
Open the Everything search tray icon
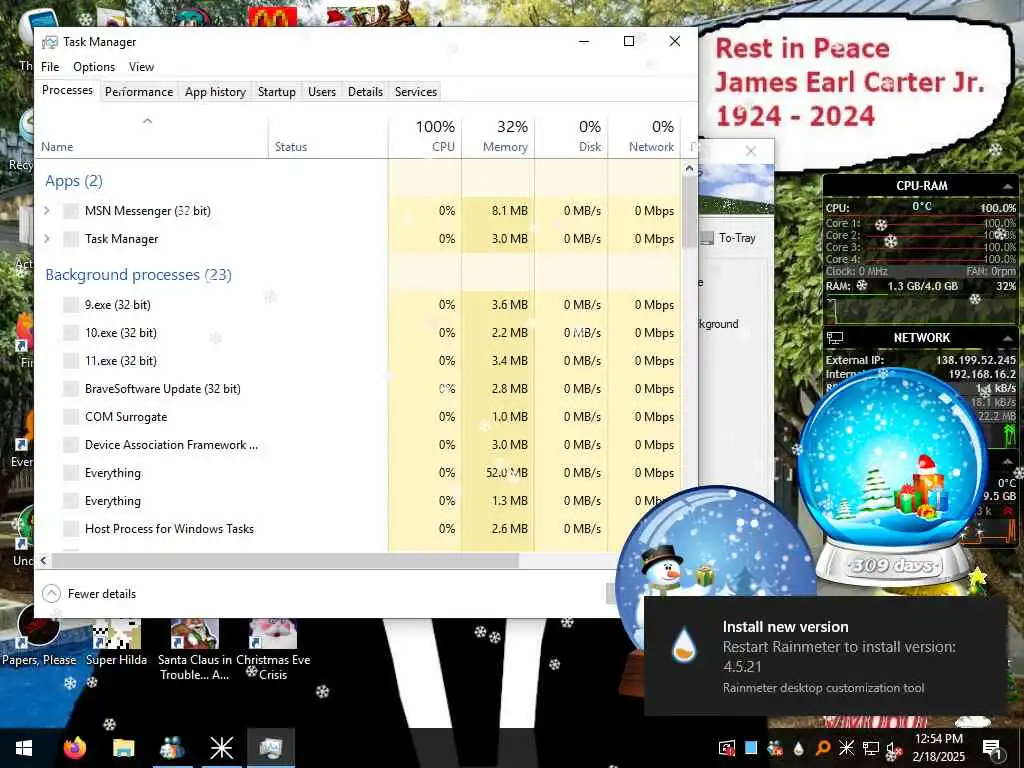click(x=823, y=748)
